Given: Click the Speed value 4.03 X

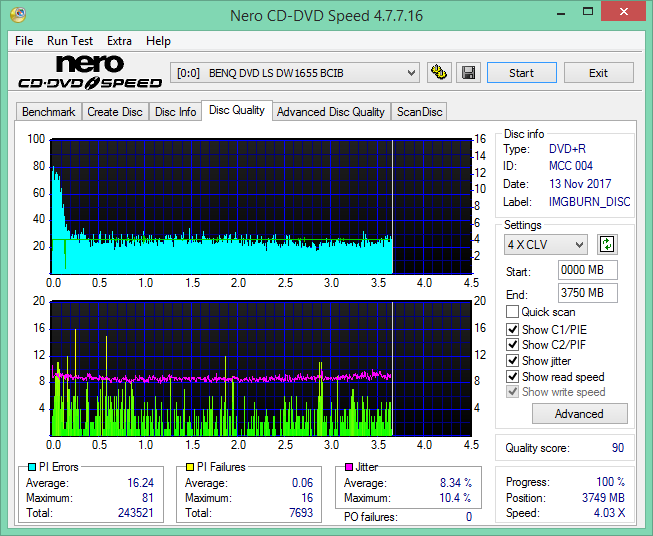Looking at the screenshot, I should pos(609,513).
